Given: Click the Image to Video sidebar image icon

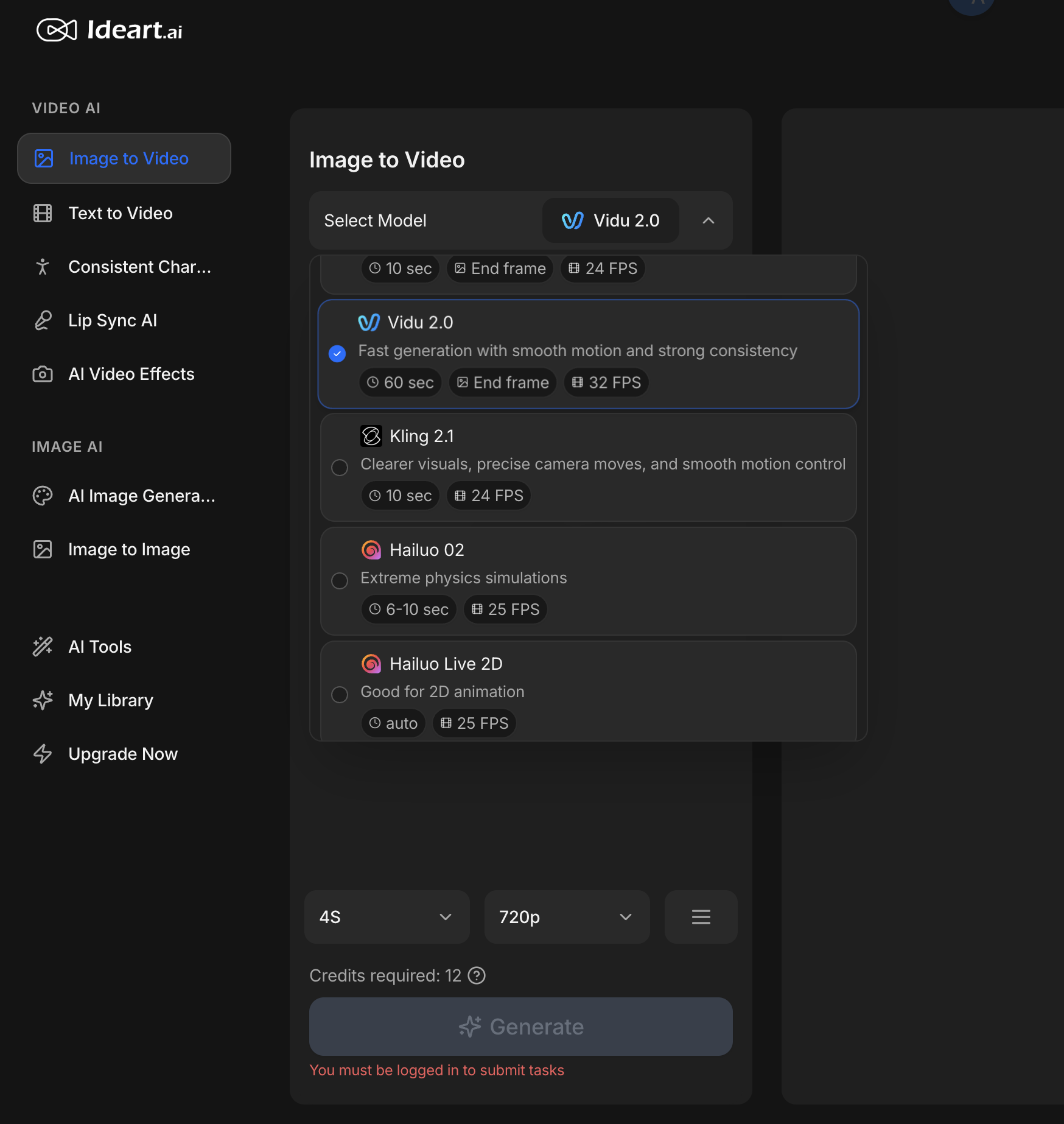Looking at the screenshot, I should pos(44,158).
